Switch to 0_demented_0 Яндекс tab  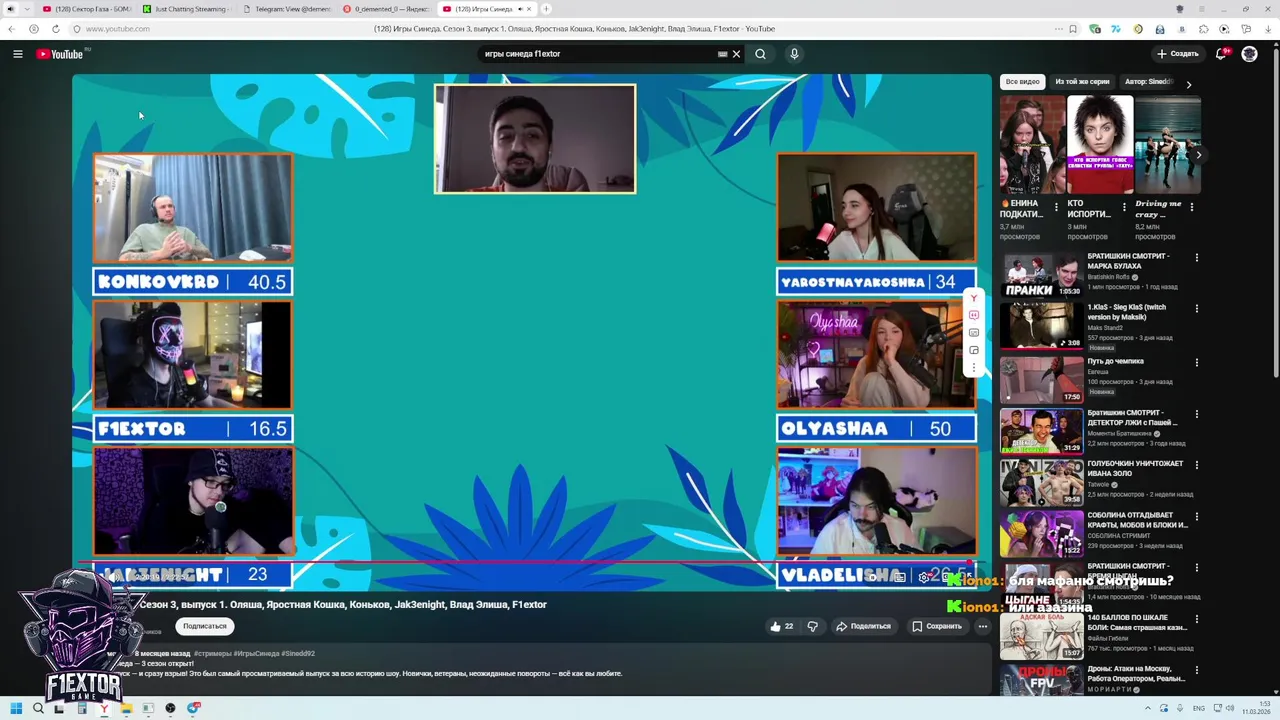[x=386, y=9]
